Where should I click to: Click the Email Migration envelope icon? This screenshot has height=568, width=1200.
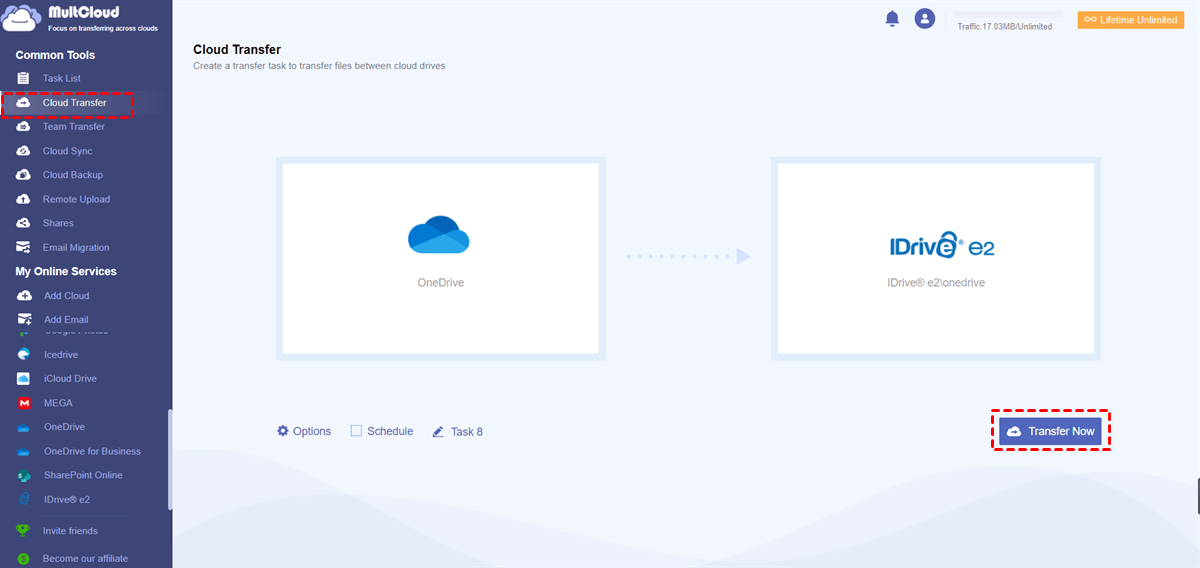[23, 247]
